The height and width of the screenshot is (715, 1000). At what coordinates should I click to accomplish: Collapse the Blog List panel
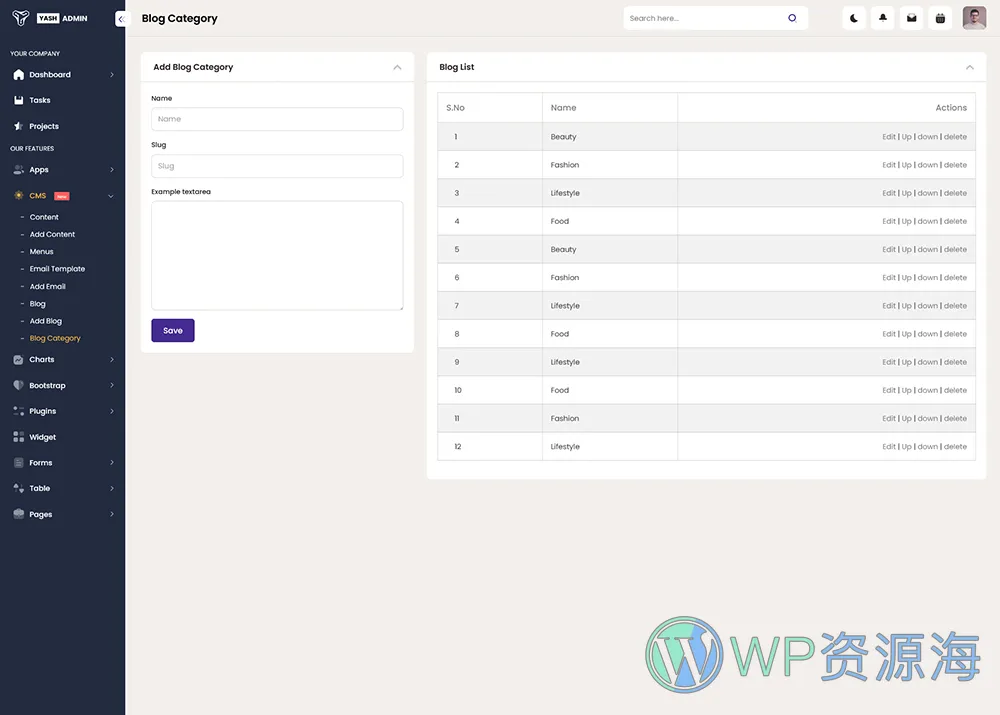tap(969, 67)
